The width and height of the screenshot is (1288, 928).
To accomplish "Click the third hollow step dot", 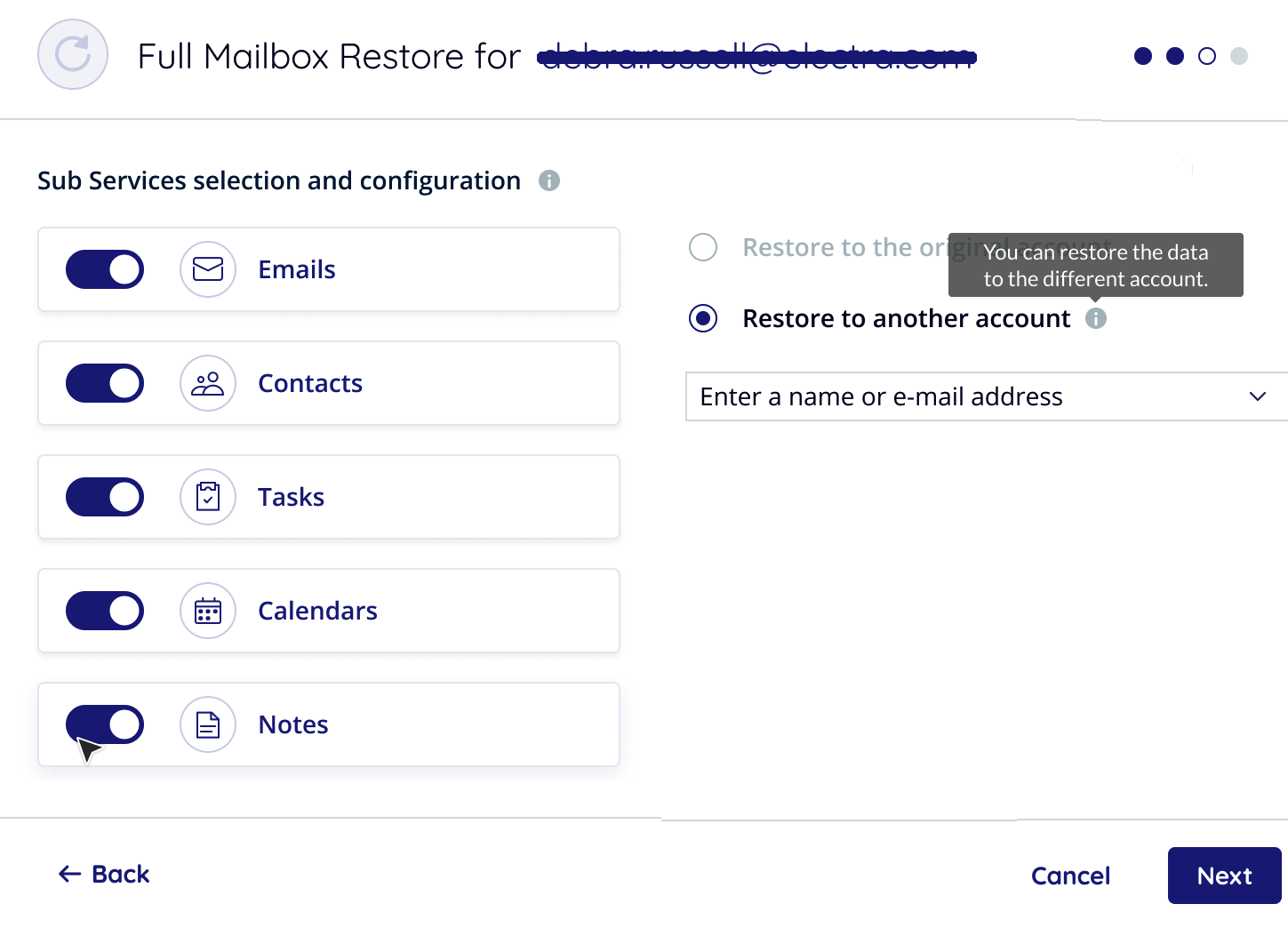I will click(x=1207, y=56).
